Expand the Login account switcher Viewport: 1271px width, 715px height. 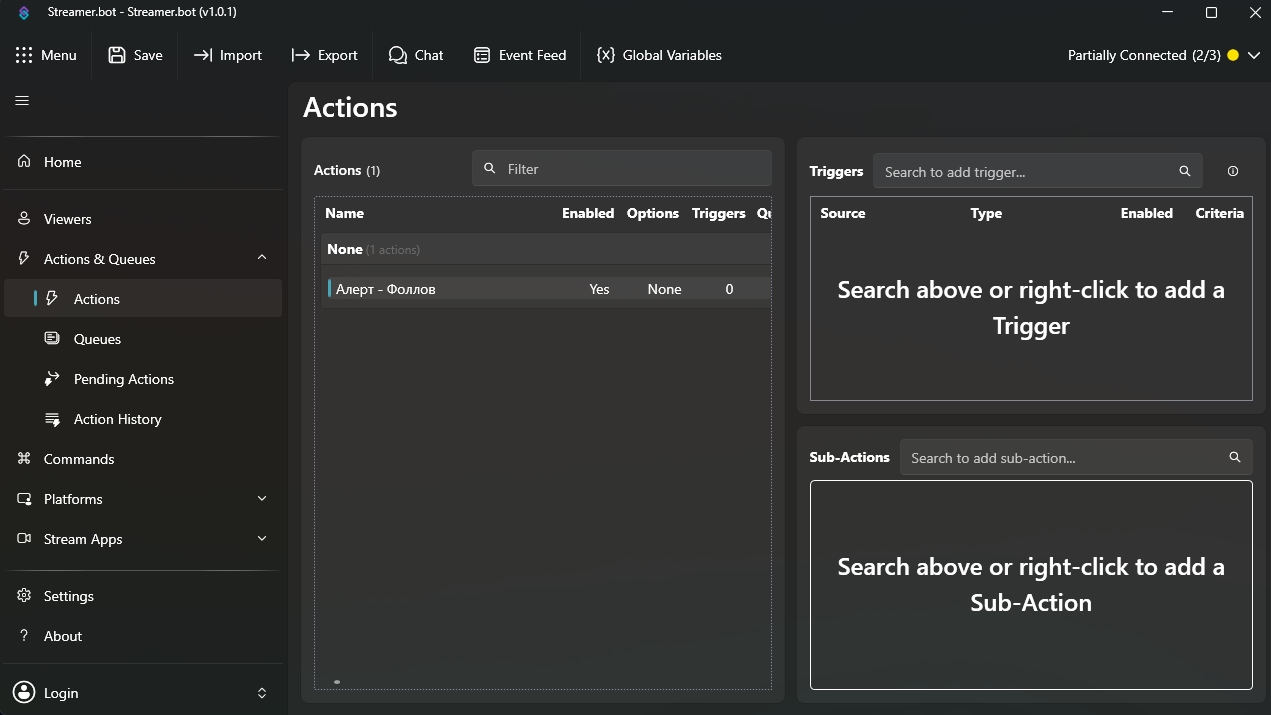click(261, 693)
